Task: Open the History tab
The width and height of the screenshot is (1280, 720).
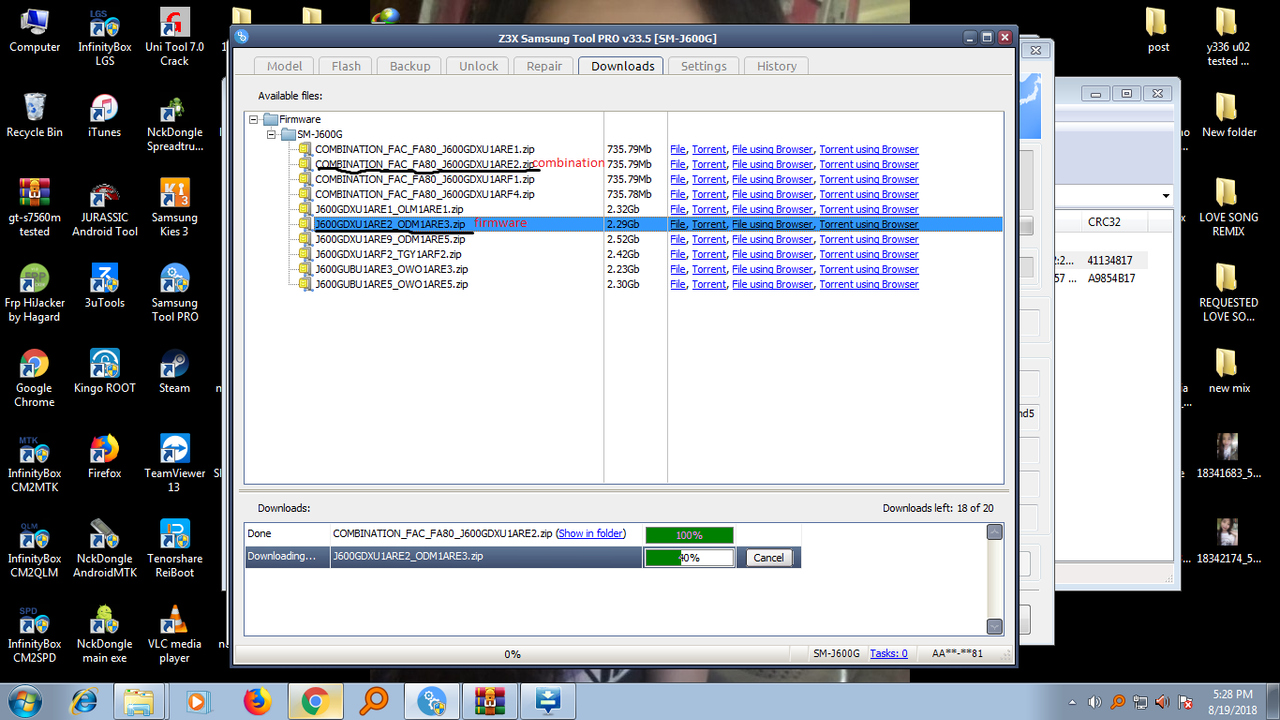Action: 777,66
